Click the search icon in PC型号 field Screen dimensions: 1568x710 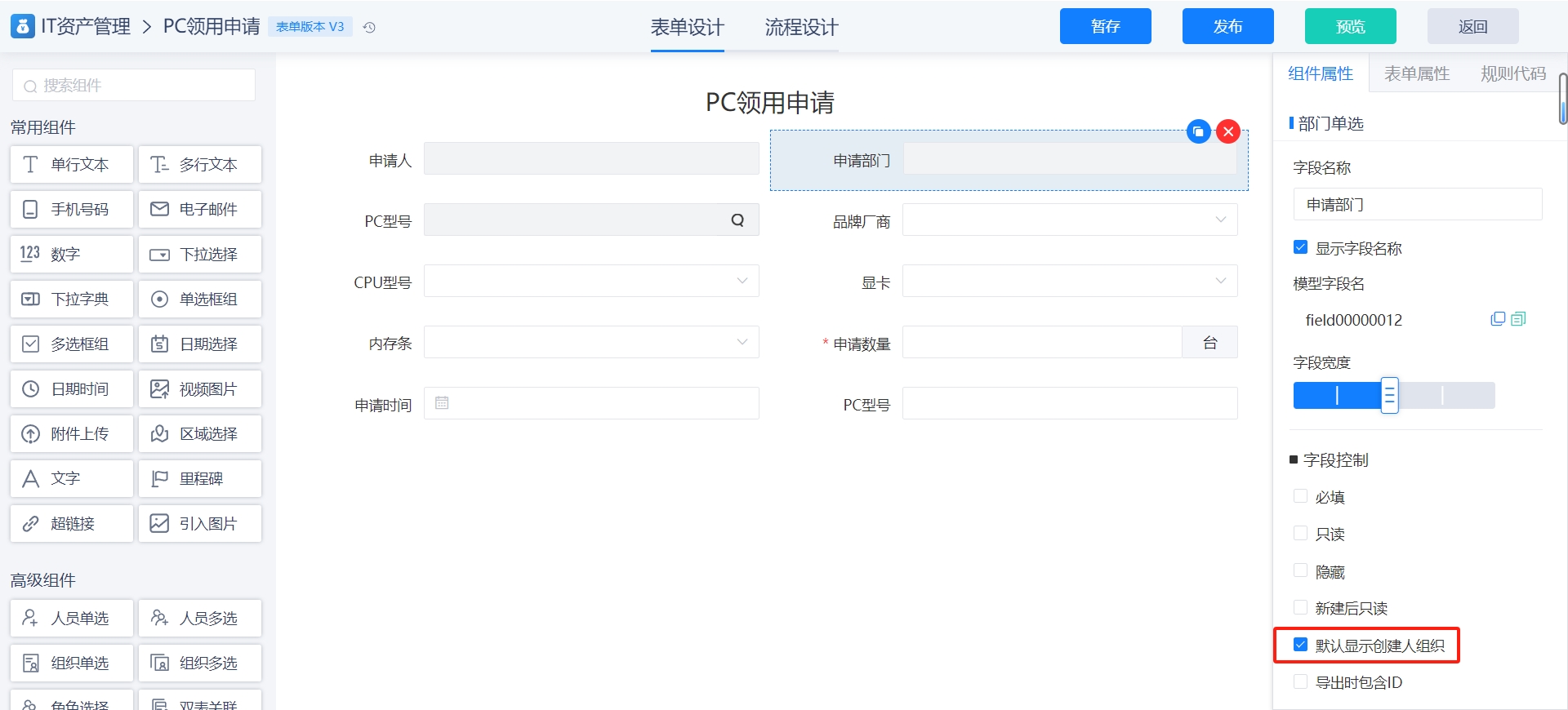click(x=737, y=220)
